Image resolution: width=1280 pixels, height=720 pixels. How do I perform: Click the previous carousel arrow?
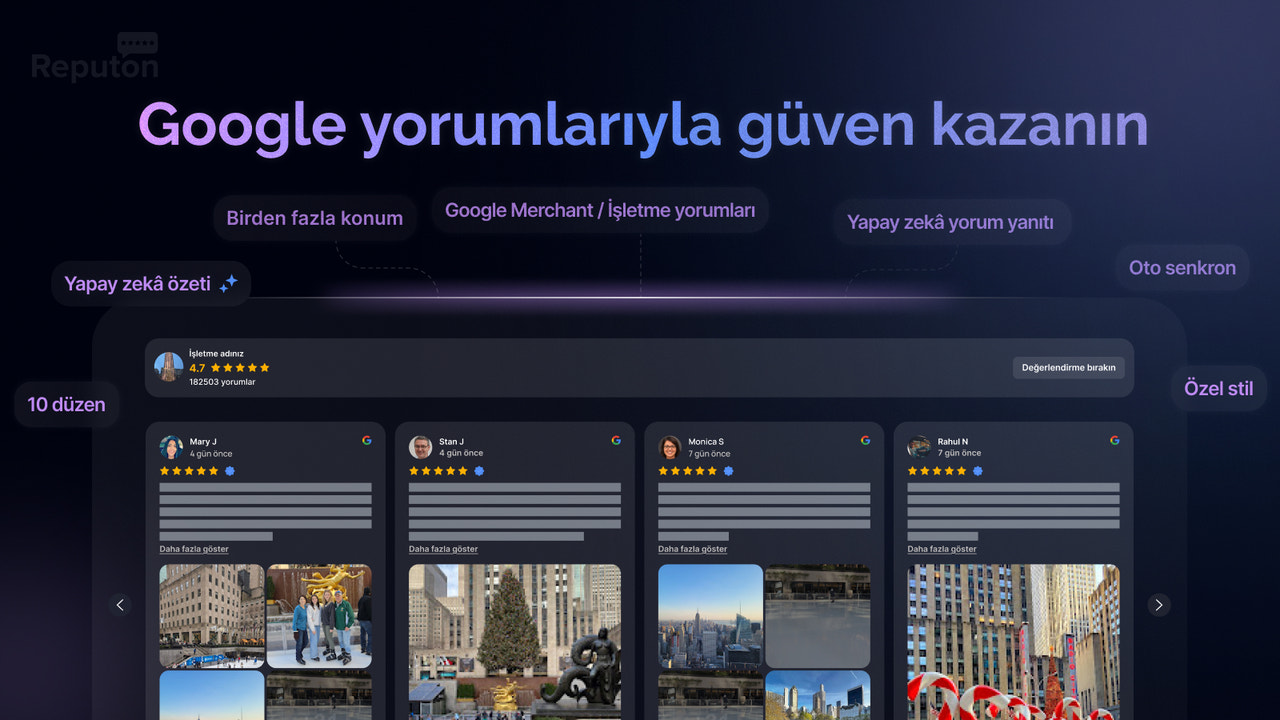click(x=120, y=604)
